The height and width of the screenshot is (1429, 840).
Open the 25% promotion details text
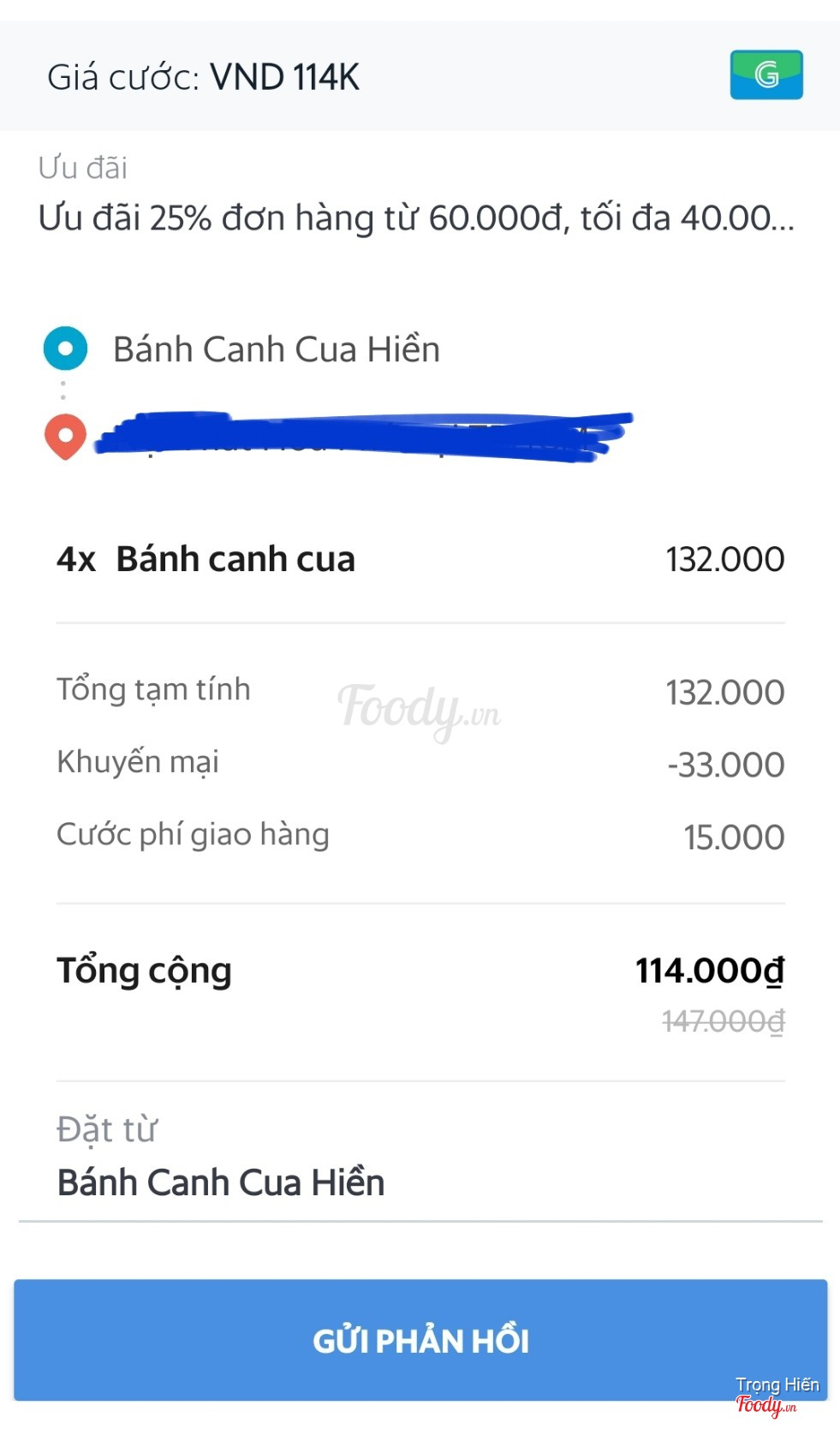(416, 218)
